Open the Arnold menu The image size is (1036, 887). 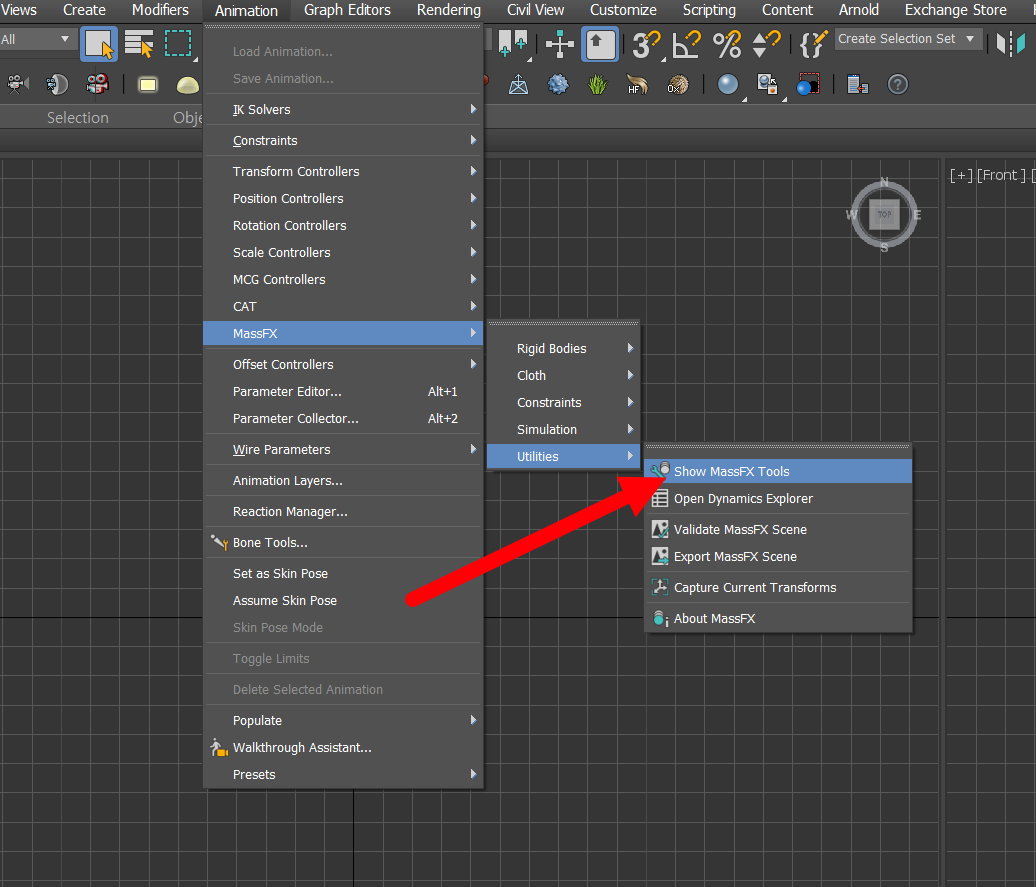(858, 10)
